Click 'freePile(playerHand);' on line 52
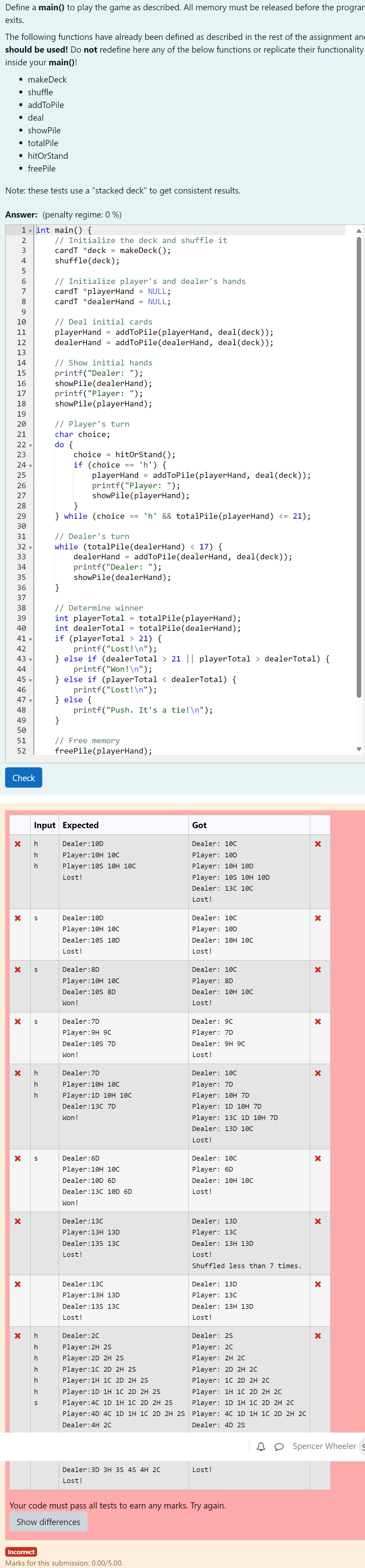The width and height of the screenshot is (365, 1568). coord(103,751)
